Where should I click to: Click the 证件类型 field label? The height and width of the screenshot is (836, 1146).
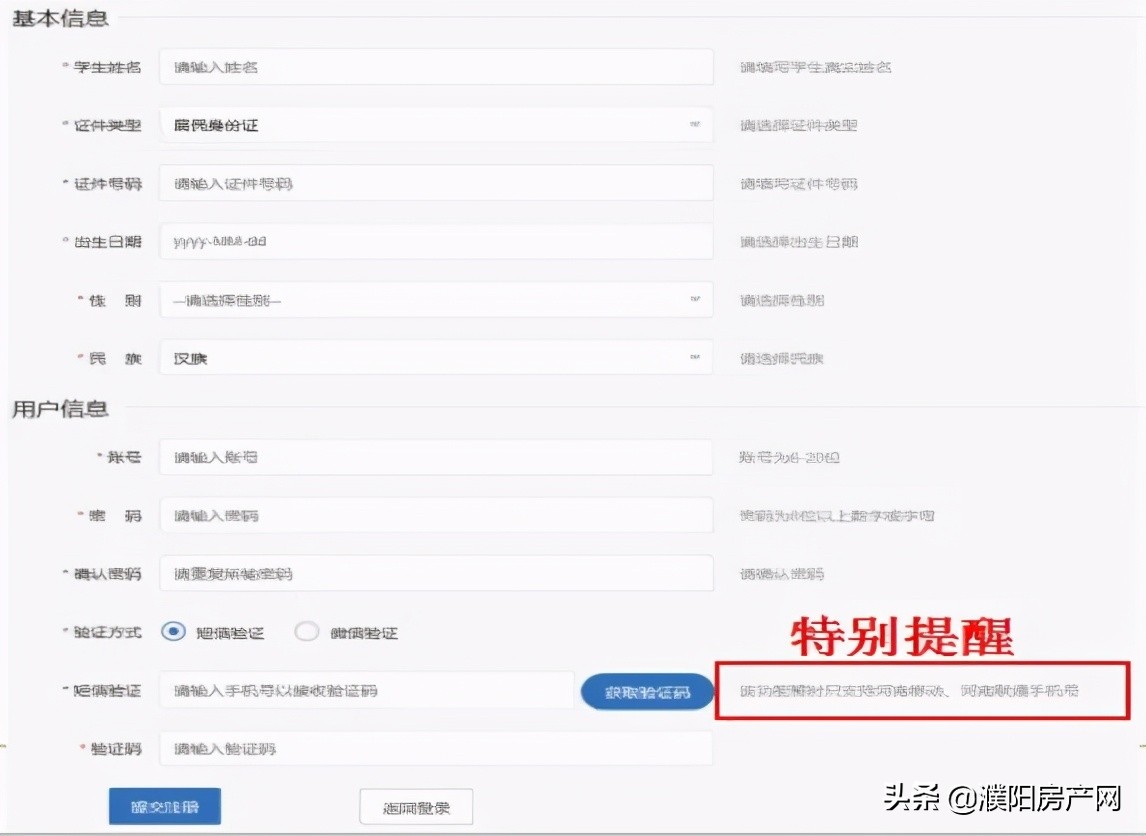click(x=107, y=126)
